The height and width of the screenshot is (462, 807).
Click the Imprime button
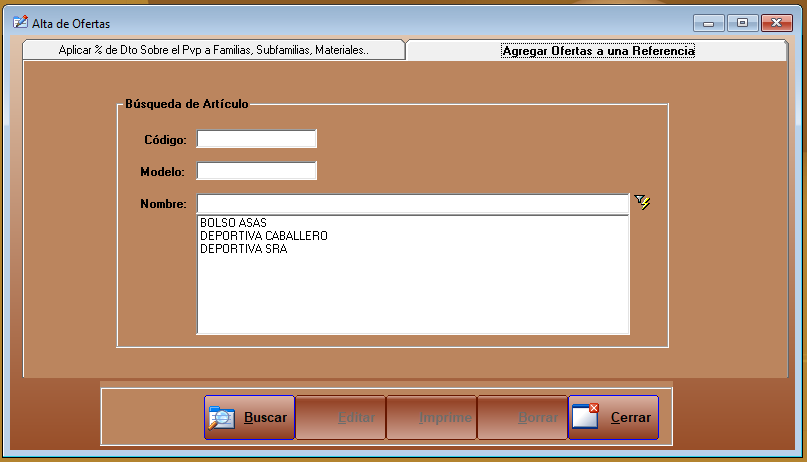[x=431, y=417]
